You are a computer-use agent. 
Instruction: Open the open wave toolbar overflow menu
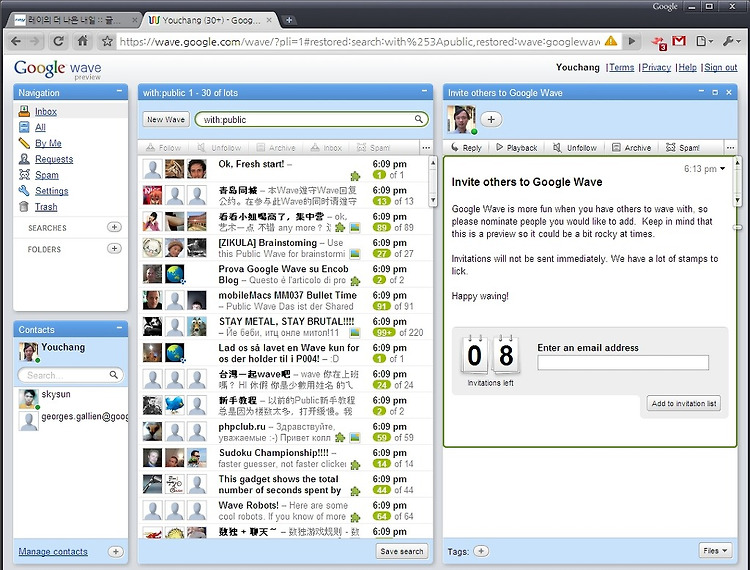click(730, 148)
